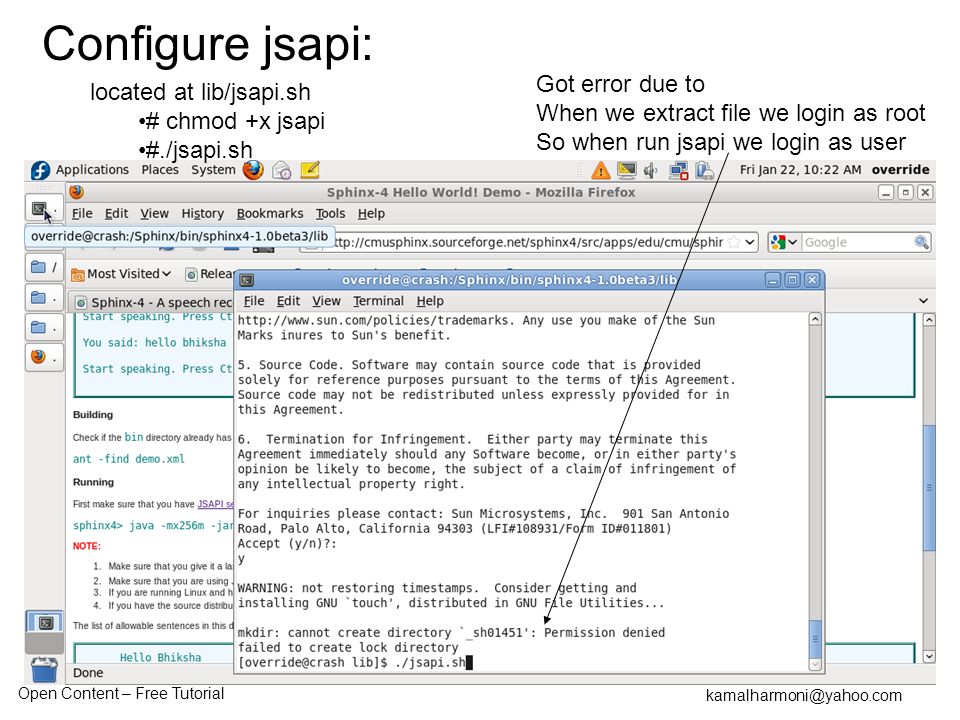The image size is (960, 720).
Task: Click the terminal window title bar icon
Action: pyautogui.click(x=247, y=280)
